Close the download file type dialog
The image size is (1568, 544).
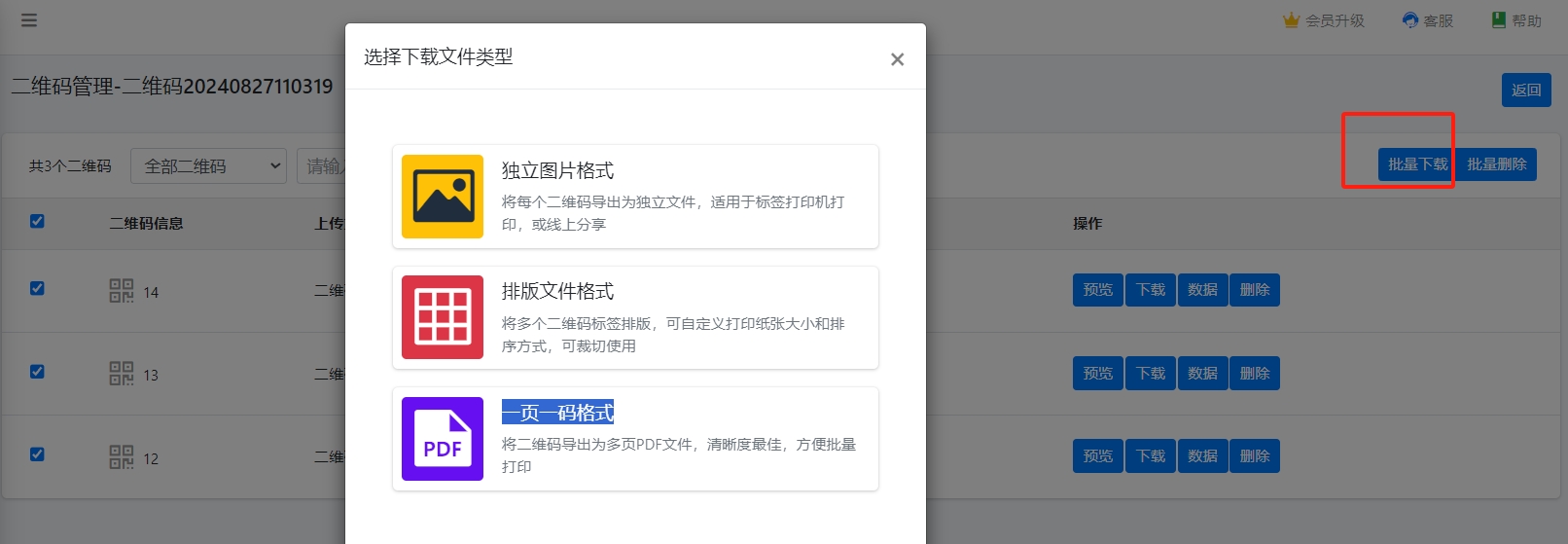[897, 59]
